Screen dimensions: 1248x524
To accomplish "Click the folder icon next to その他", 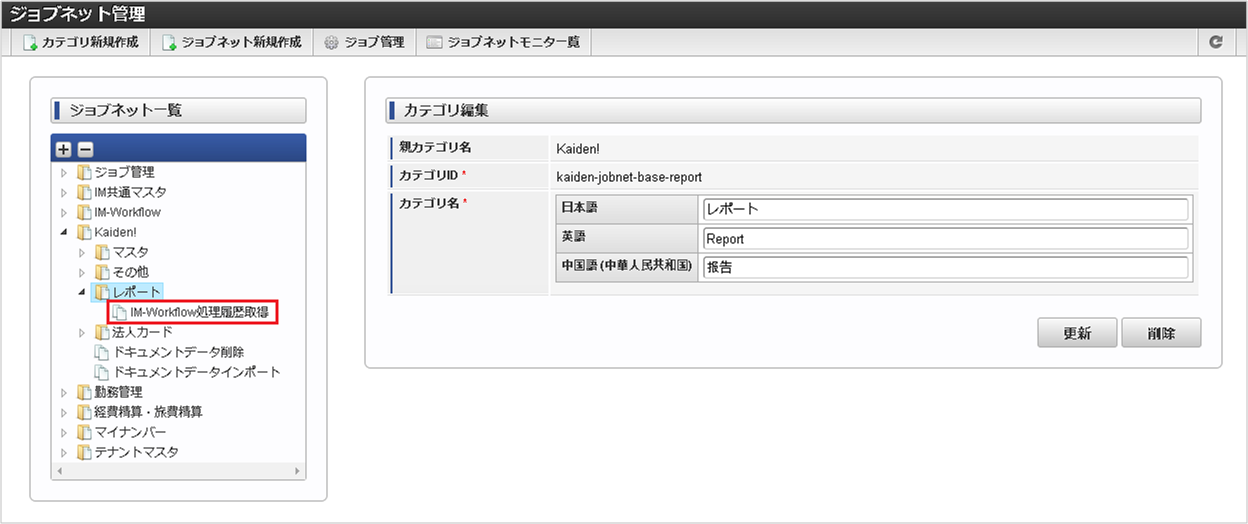I will coord(102,272).
